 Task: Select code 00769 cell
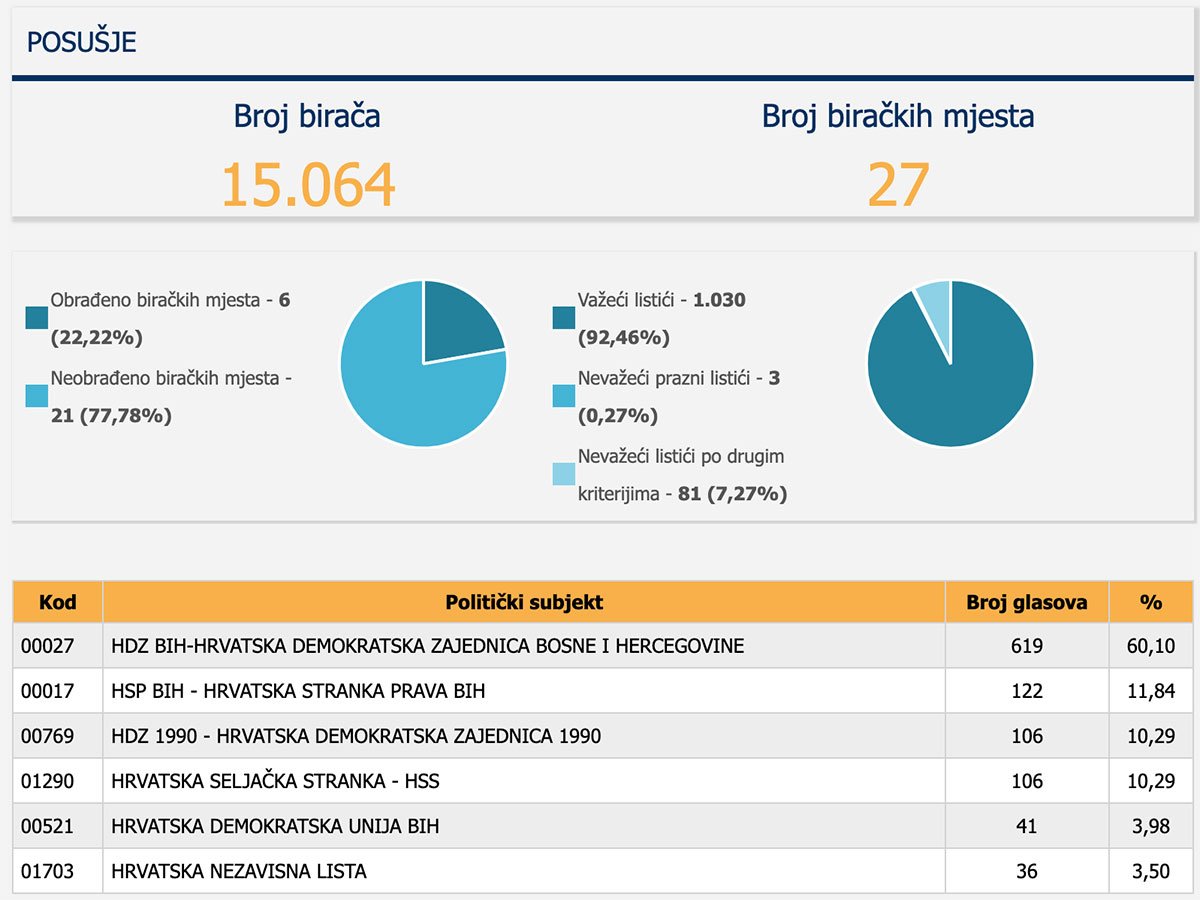57,736
